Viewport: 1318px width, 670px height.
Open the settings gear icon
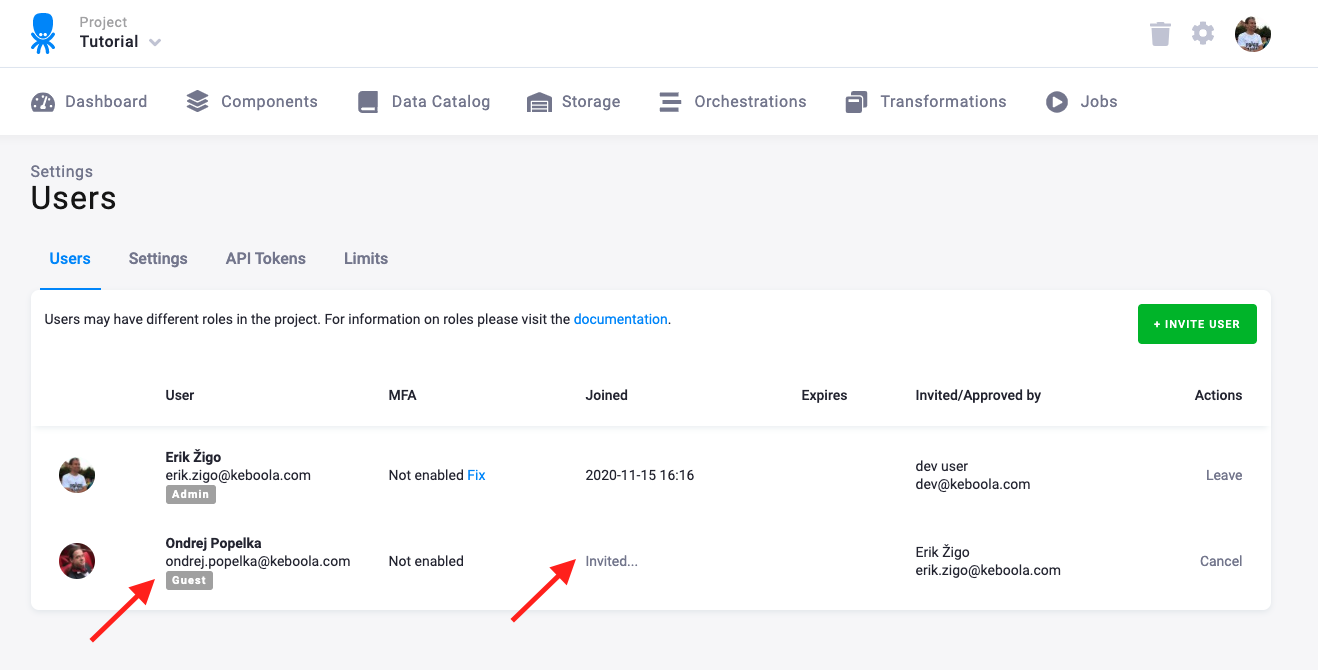(x=1203, y=34)
